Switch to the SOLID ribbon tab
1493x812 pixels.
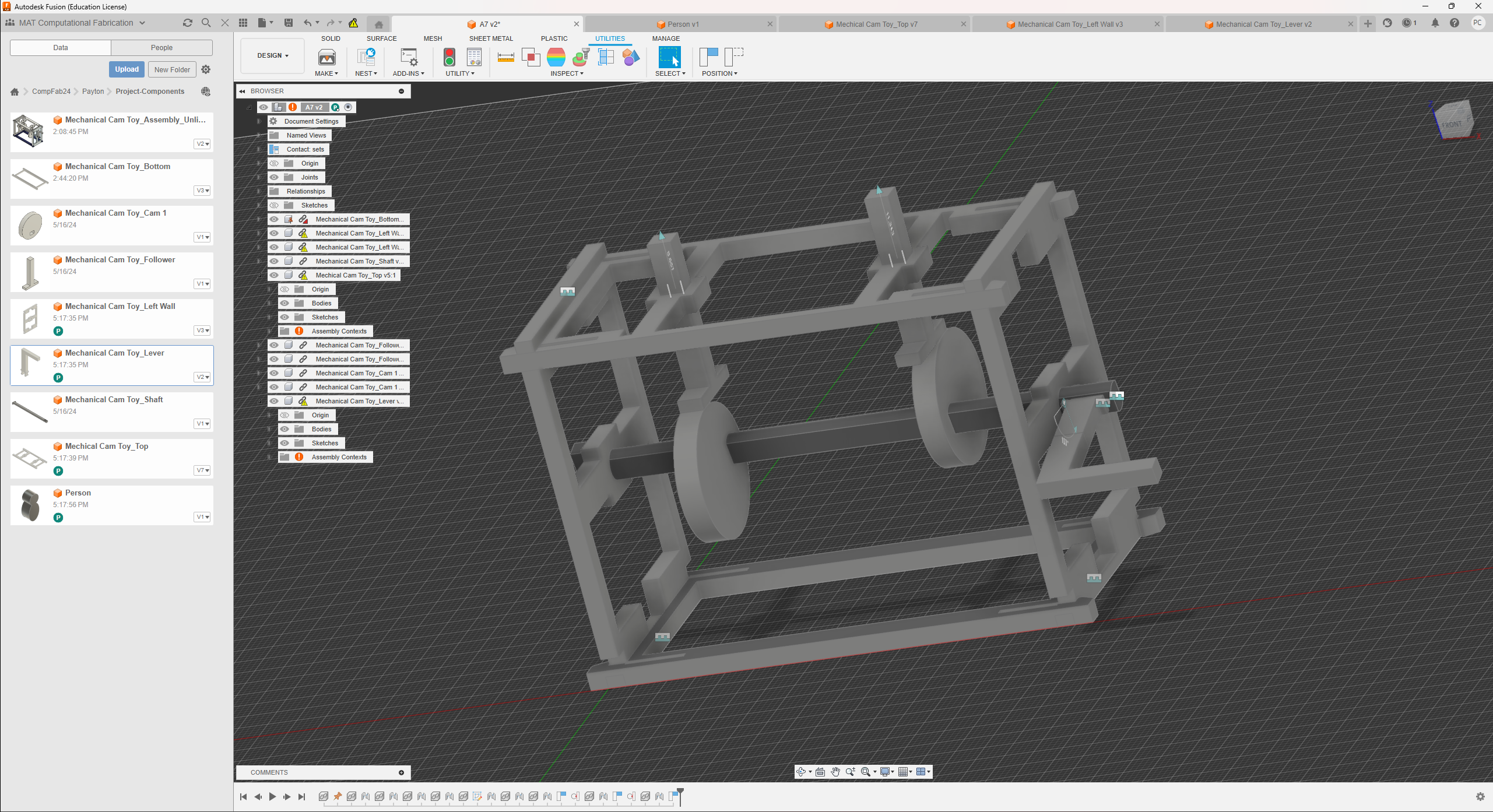(331, 38)
